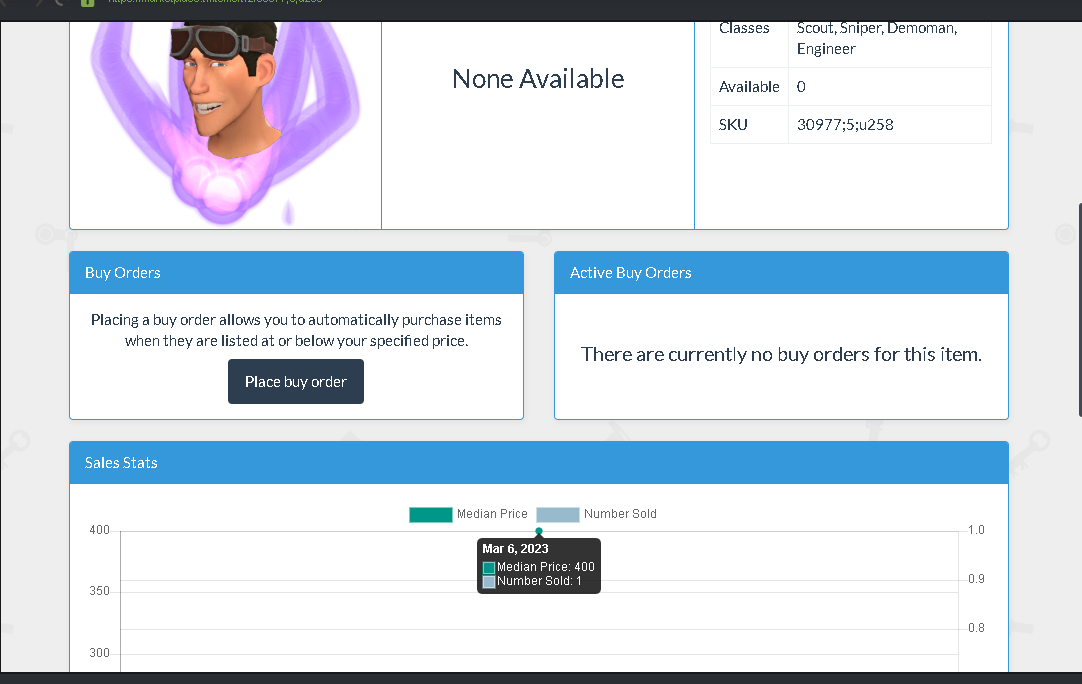Toggle the Median Price legend swatch
Screen dimensions: 1082x684
(431, 514)
